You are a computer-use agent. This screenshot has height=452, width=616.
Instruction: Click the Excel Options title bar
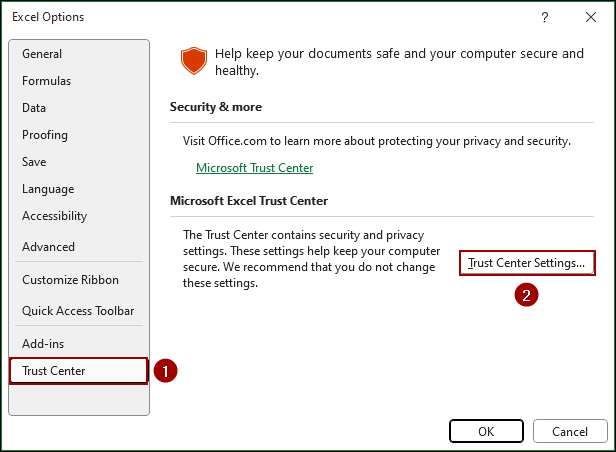250,17
